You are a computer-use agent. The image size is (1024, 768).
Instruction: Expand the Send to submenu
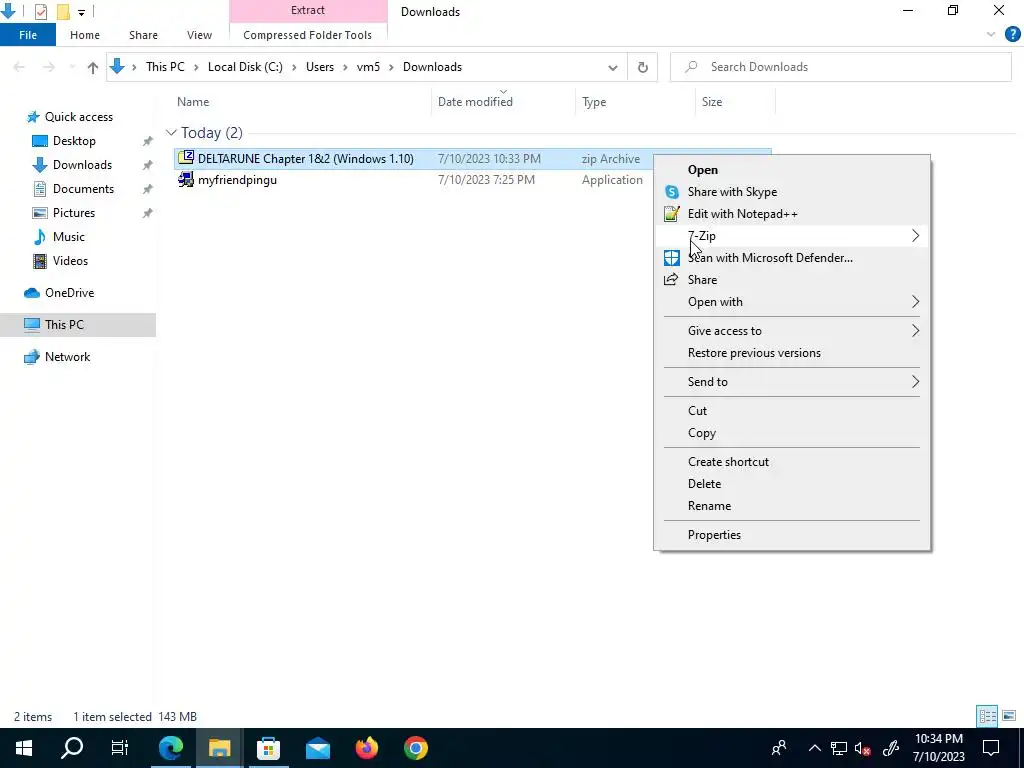(x=792, y=382)
